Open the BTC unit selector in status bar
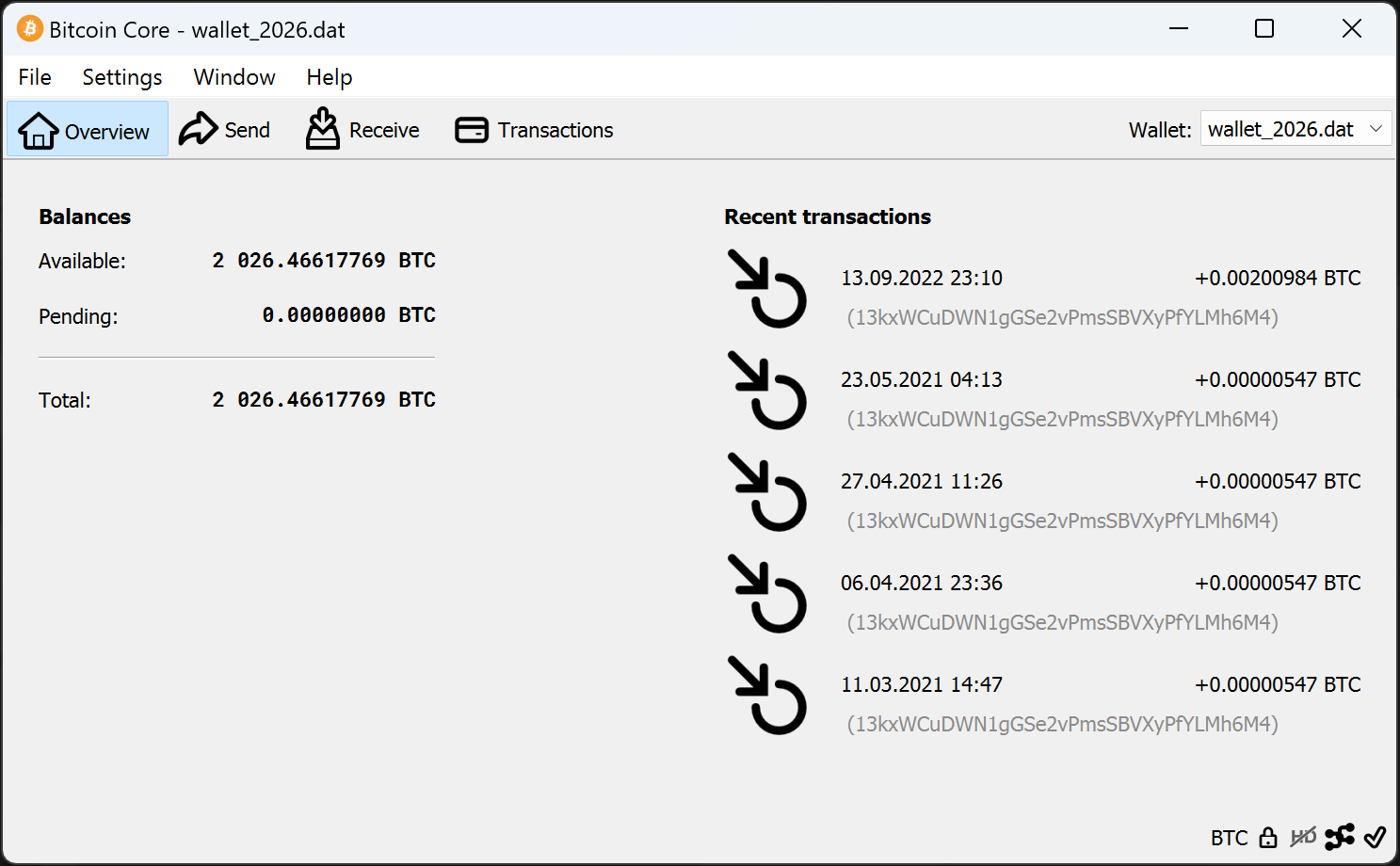The height and width of the screenshot is (866, 1400). click(x=1229, y=838)
